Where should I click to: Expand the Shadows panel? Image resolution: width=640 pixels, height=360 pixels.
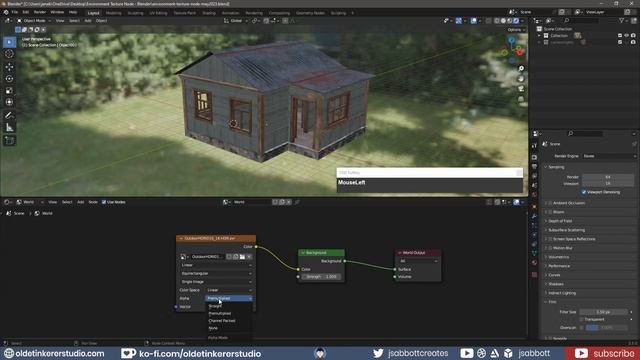[556, 284]
